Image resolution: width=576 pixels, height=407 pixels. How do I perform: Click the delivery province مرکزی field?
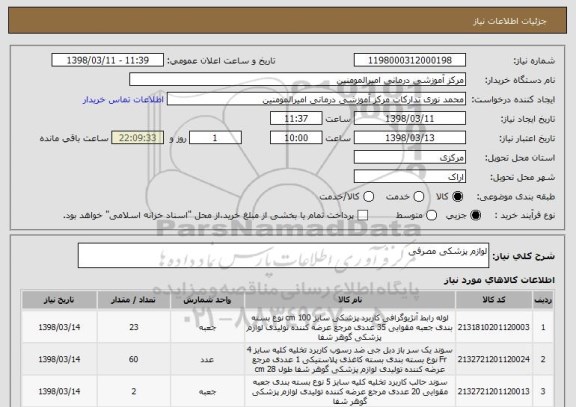[x=410, y=157]
